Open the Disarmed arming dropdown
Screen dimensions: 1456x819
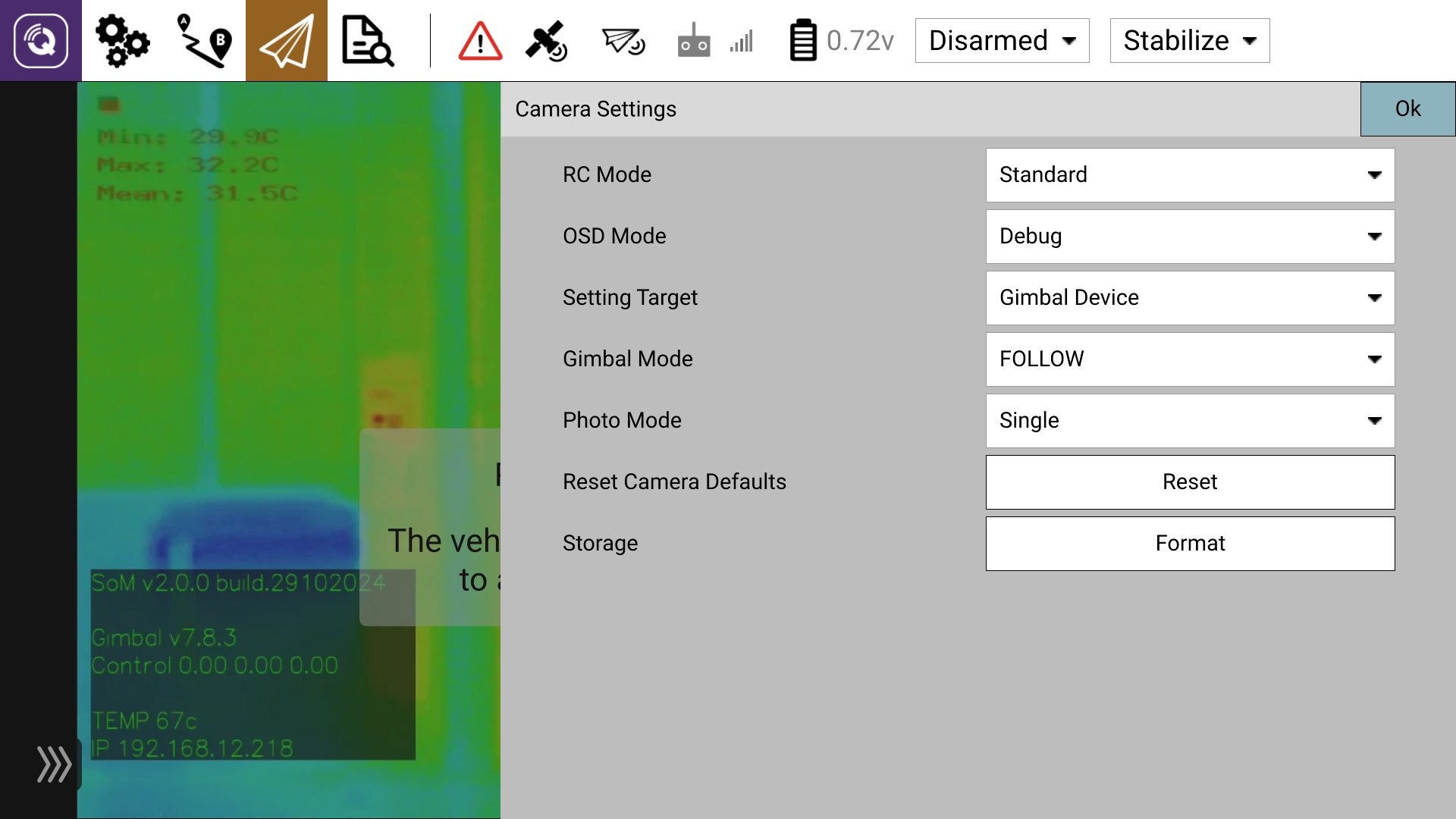1002,41
